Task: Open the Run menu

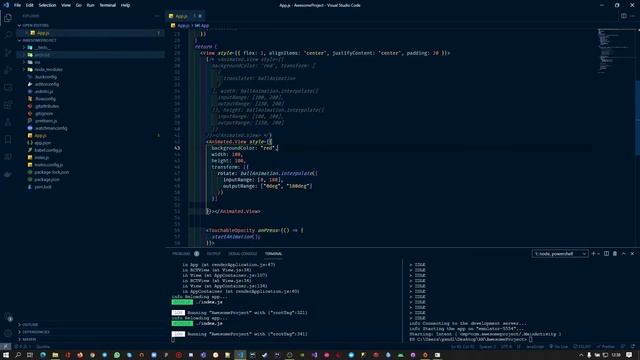Action: 90,5
